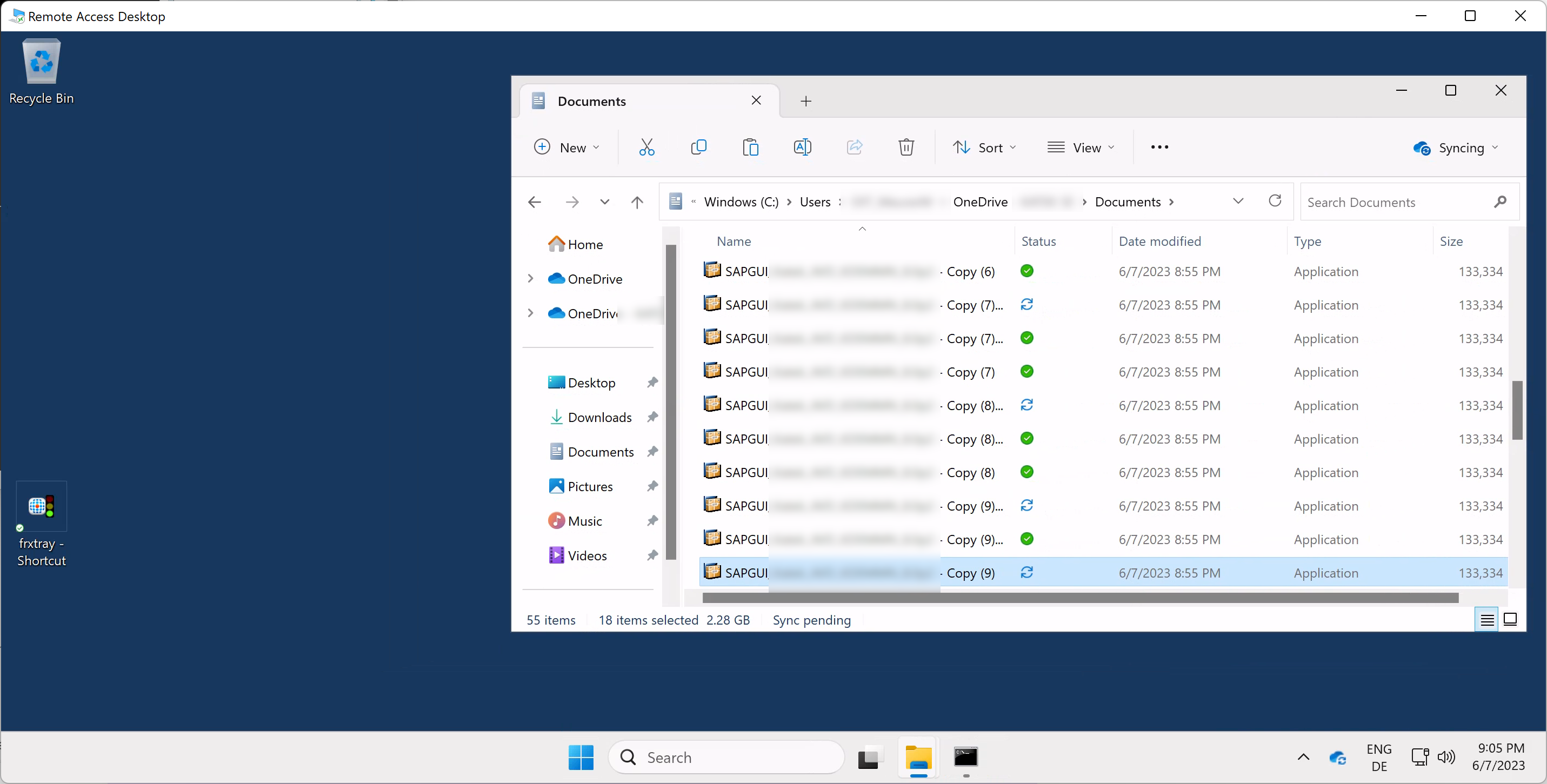
Task: Expand recent locations chevron beside forward arrow
Action: coord(604,202)
